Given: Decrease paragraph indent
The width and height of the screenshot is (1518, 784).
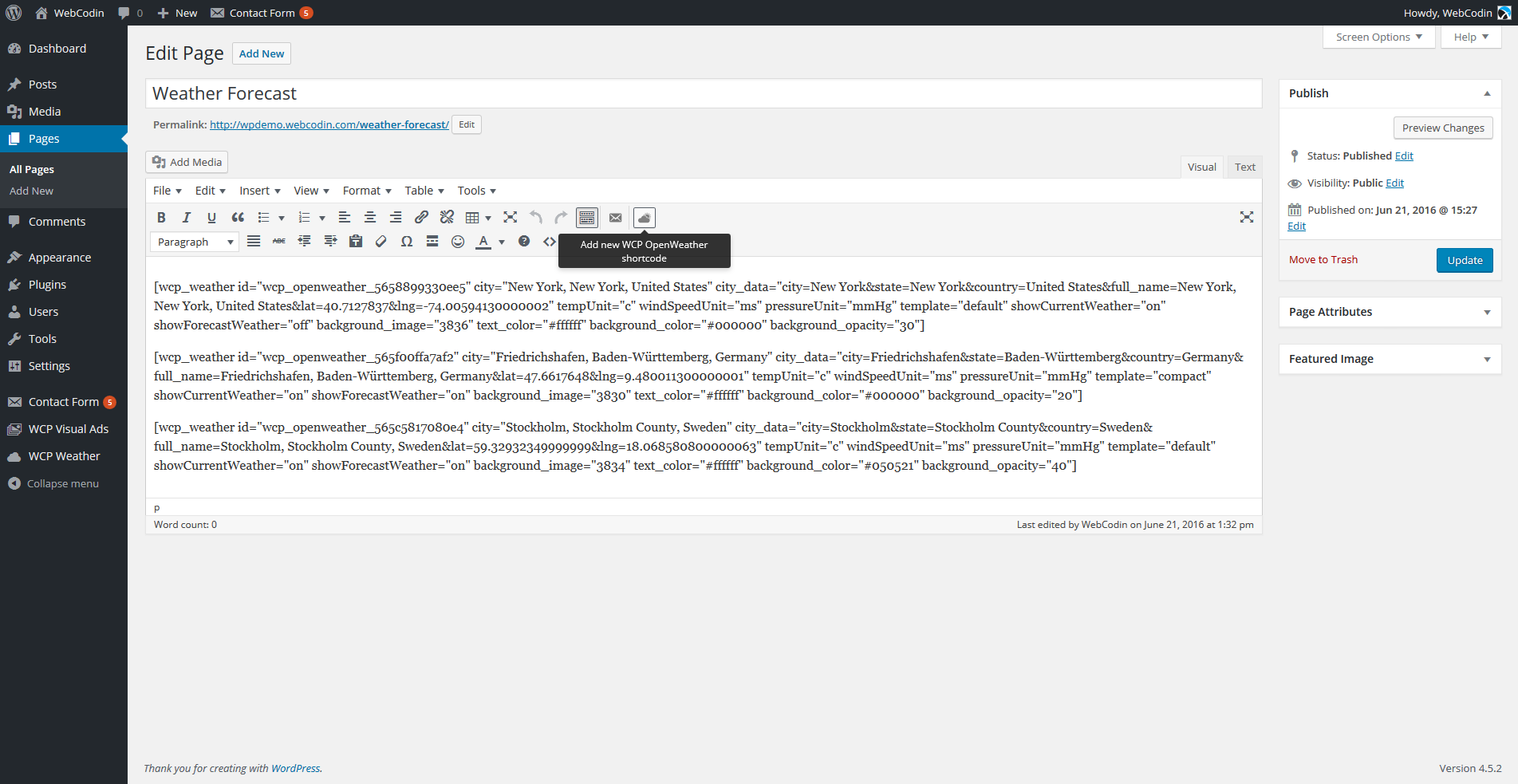Looking at the screenshot, I should click(305, 242).
